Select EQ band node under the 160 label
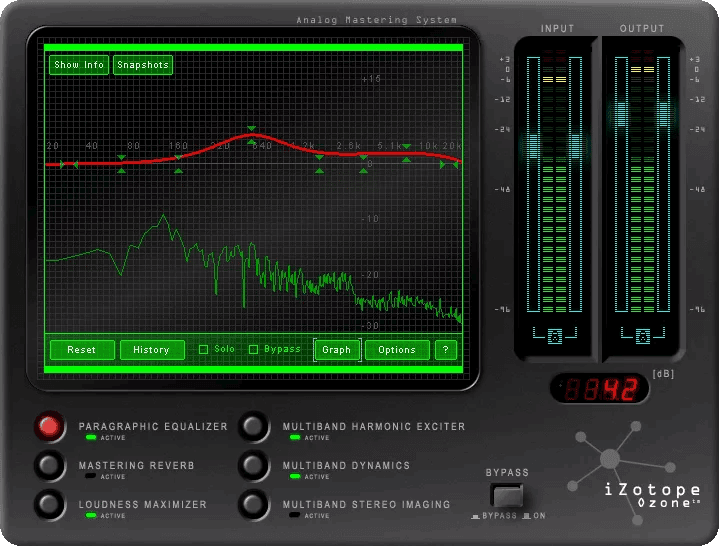The width and height of the screenshot is (719, 546). [x=178, y=164]
